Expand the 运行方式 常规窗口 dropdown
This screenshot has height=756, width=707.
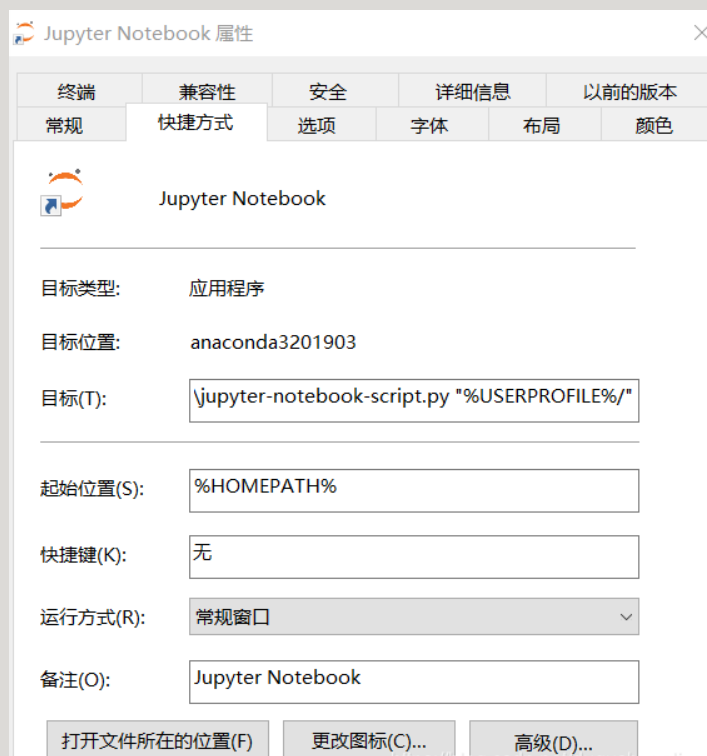[x=414, y=617]
